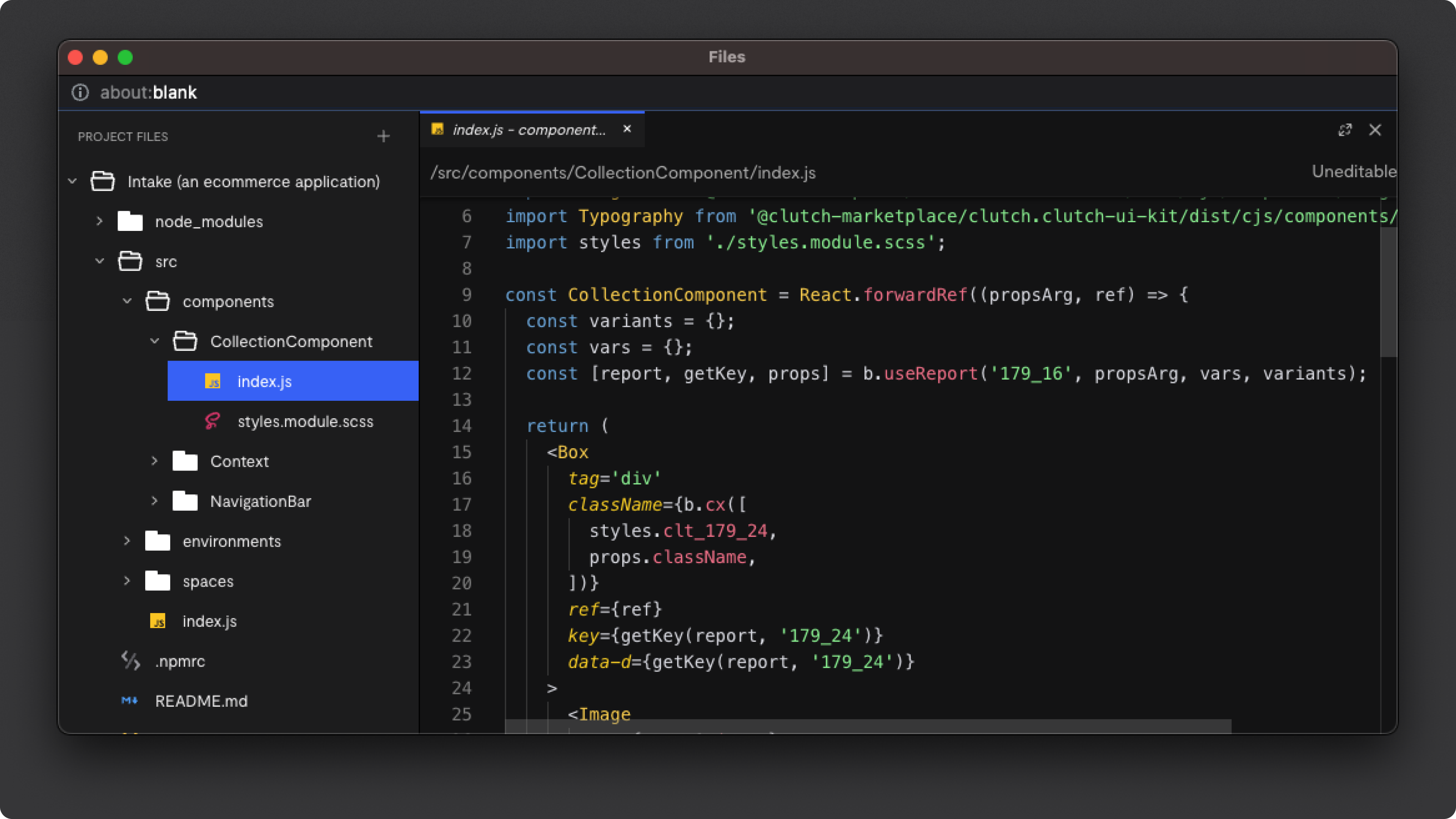
Task: Select the index.js - component tab
Action: 528,130
